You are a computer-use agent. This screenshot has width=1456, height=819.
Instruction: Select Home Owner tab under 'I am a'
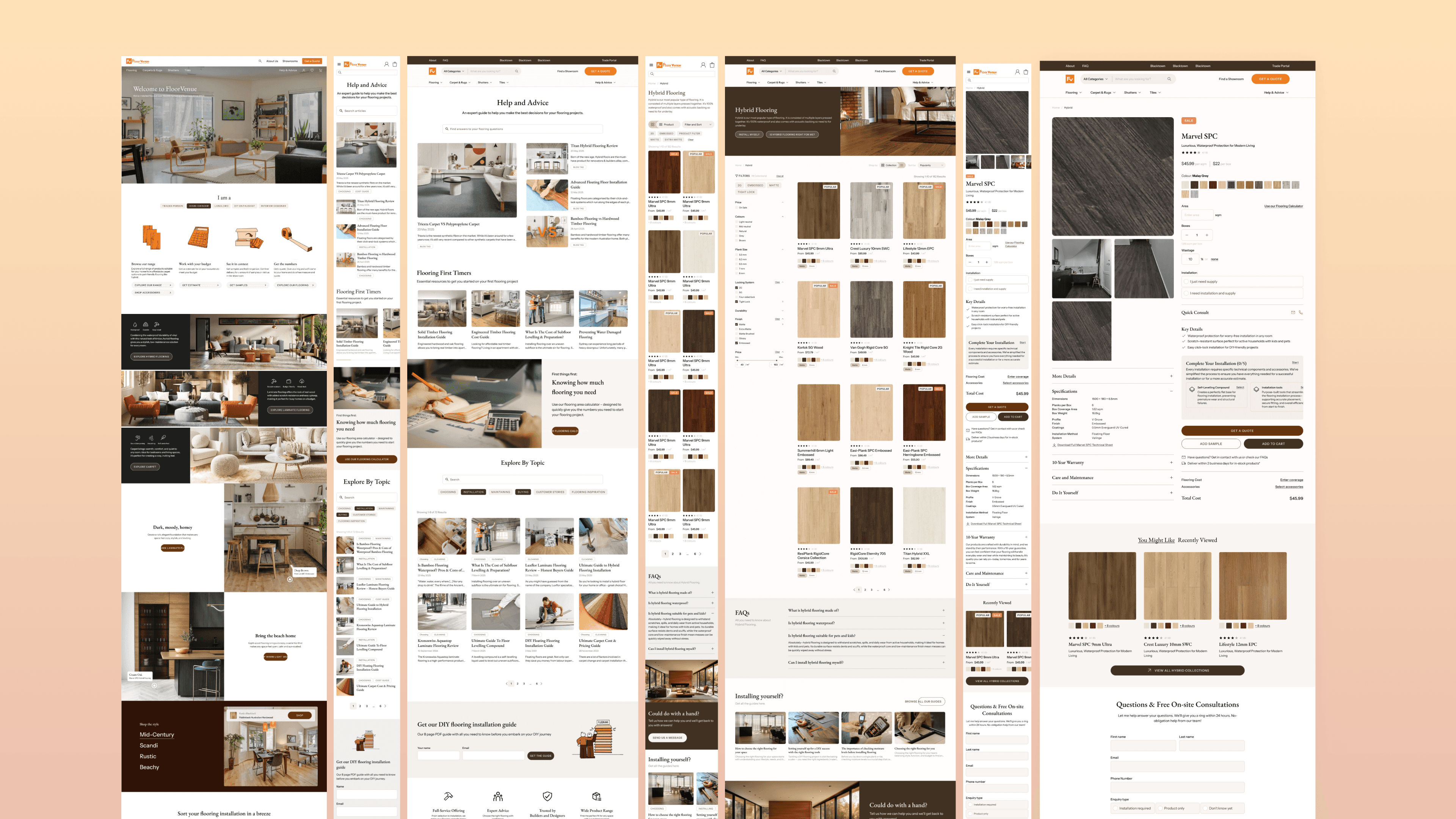coord(199,206)
